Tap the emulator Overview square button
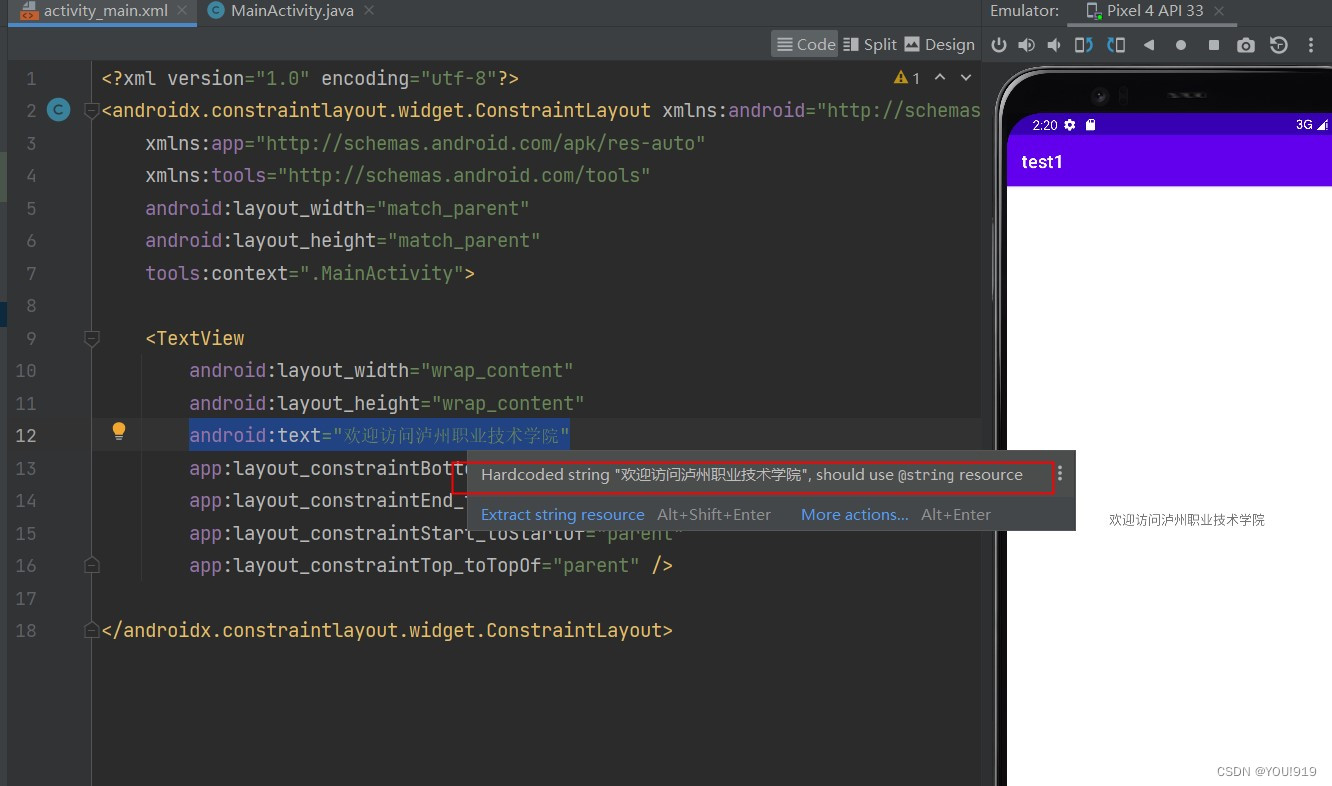 point(1214,45)
